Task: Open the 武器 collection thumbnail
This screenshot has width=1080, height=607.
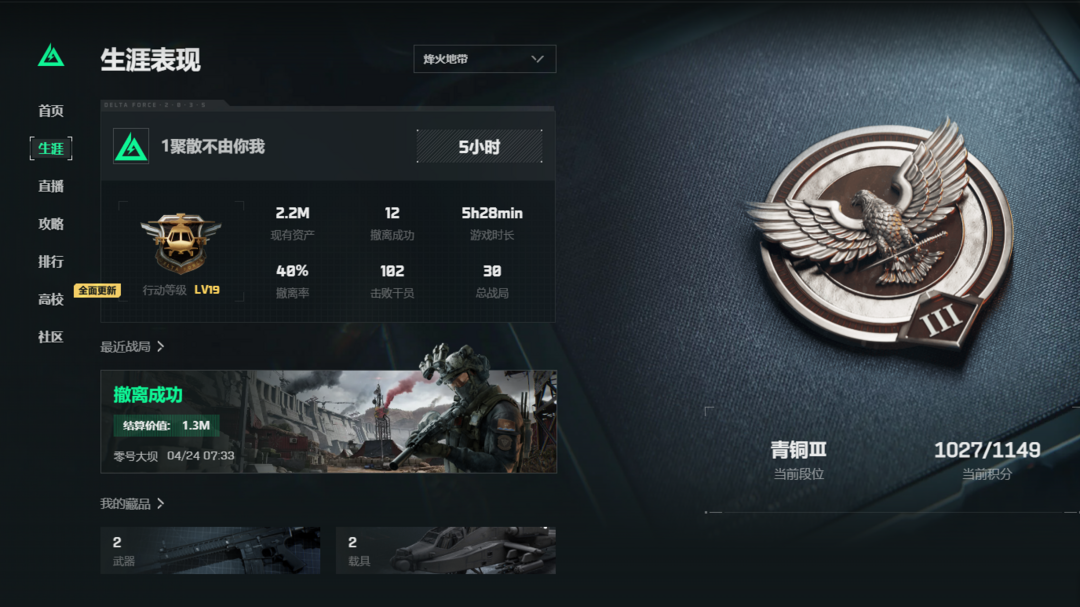Action: click(210, 551)
